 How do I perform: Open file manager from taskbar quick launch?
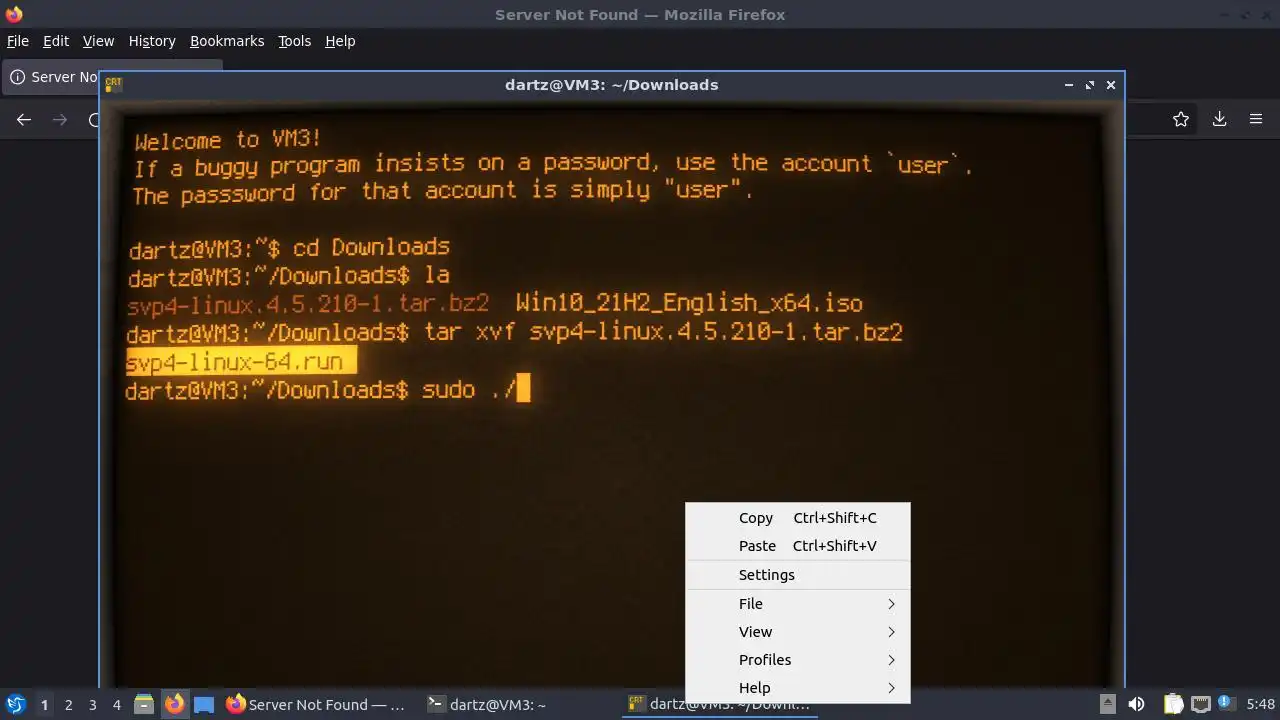point(144,705)
